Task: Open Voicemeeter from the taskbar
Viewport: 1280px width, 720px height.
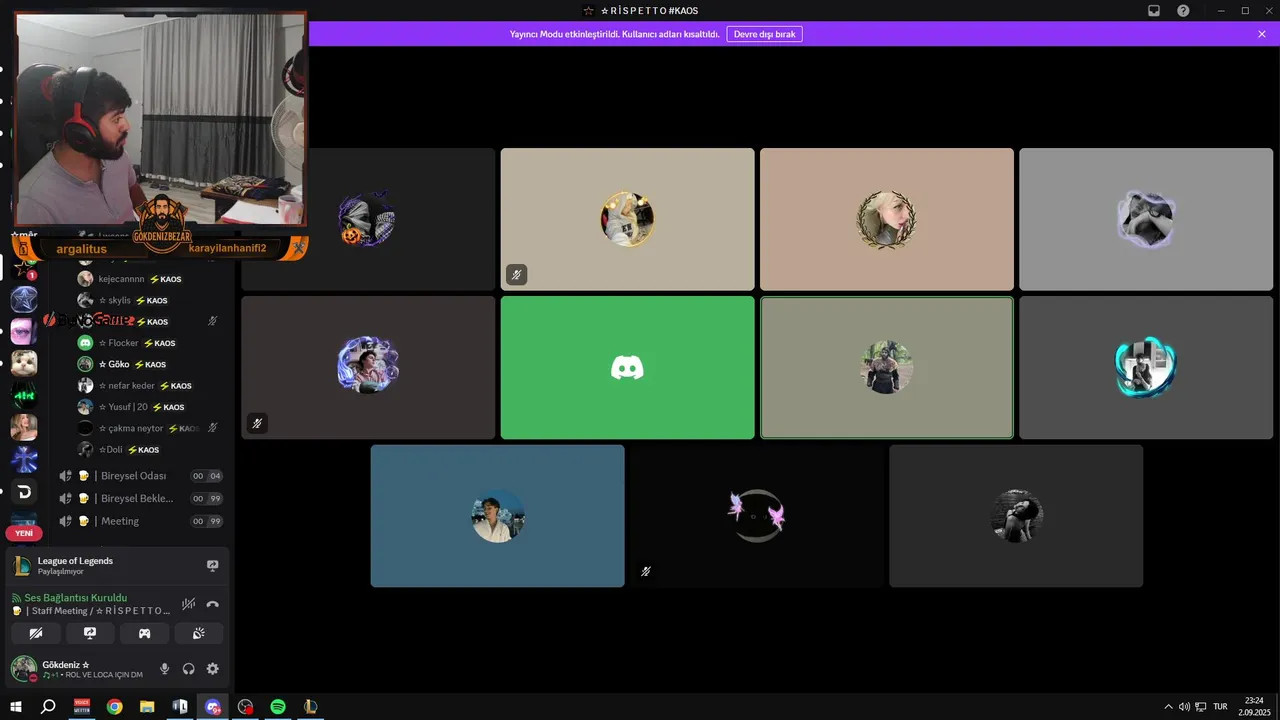Action: [x=82, y=707]
